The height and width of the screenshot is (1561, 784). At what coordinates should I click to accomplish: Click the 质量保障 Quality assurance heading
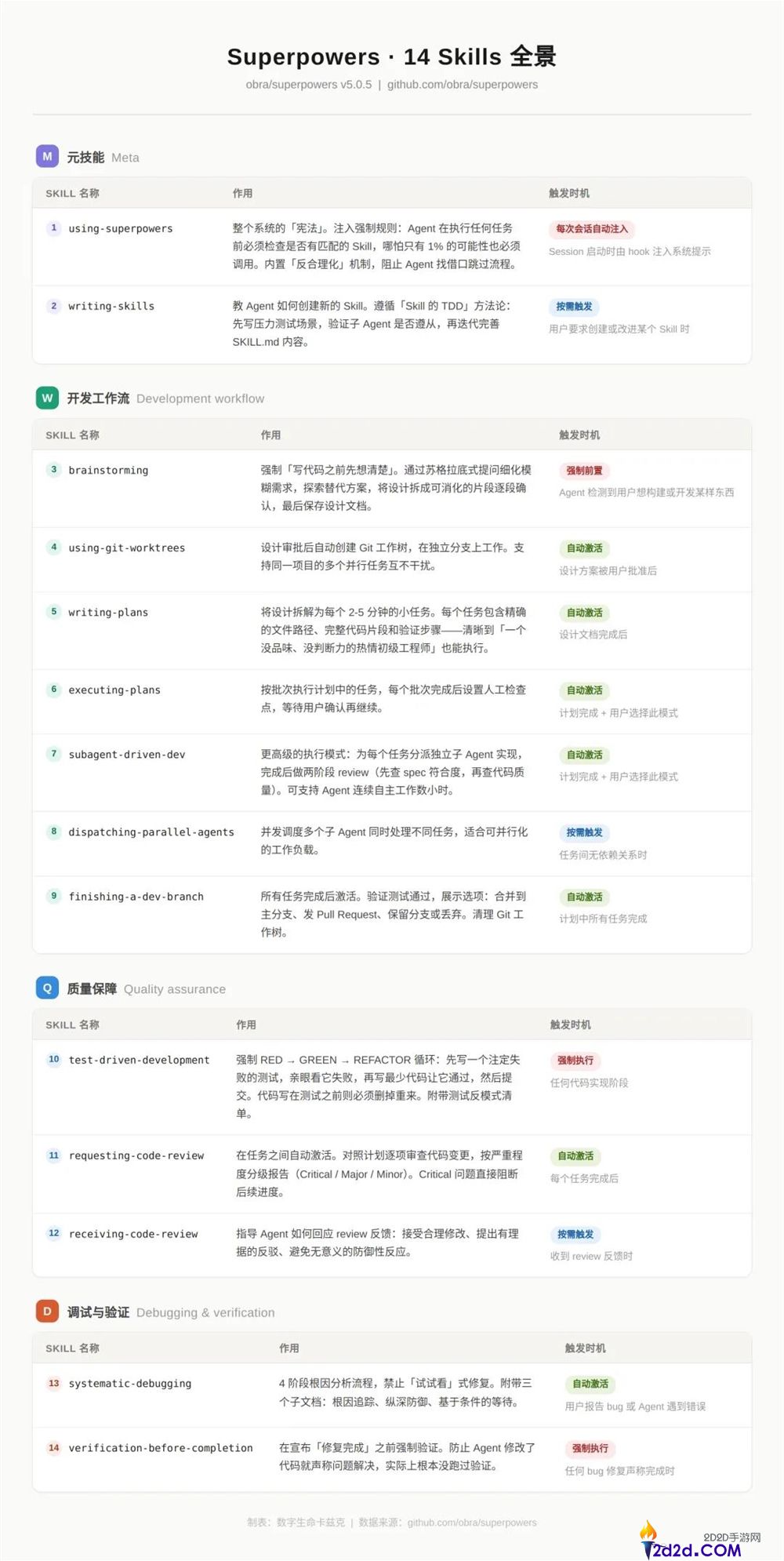click(x=146, y=988)
